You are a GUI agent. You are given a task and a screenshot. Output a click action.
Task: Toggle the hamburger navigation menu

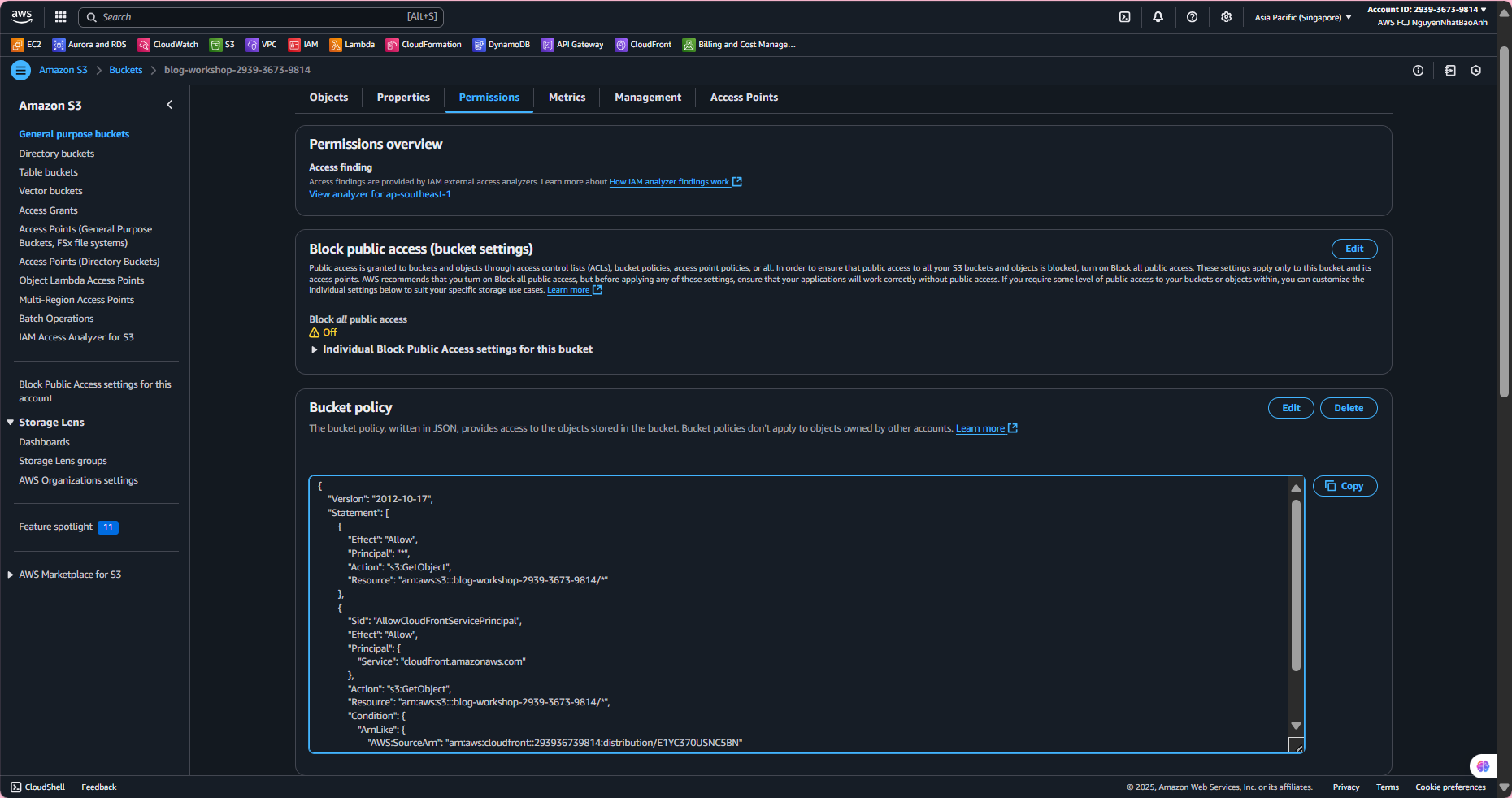point(20,71)
